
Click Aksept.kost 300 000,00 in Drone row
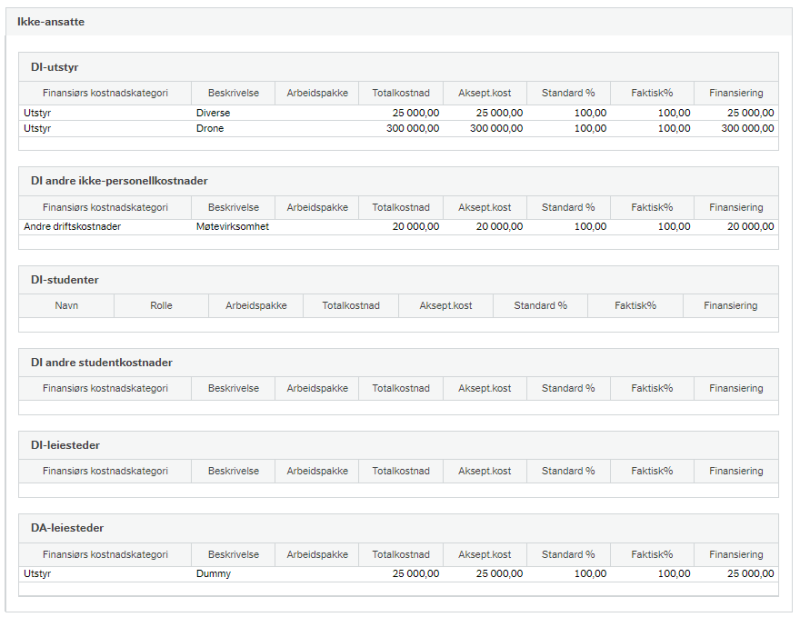(x=496, y=128)
